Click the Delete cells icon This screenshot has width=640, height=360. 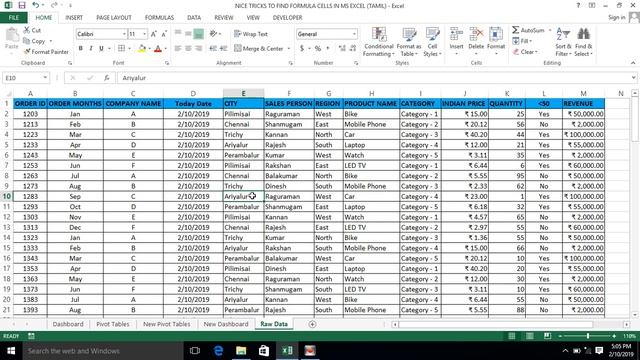pos(476,34)
